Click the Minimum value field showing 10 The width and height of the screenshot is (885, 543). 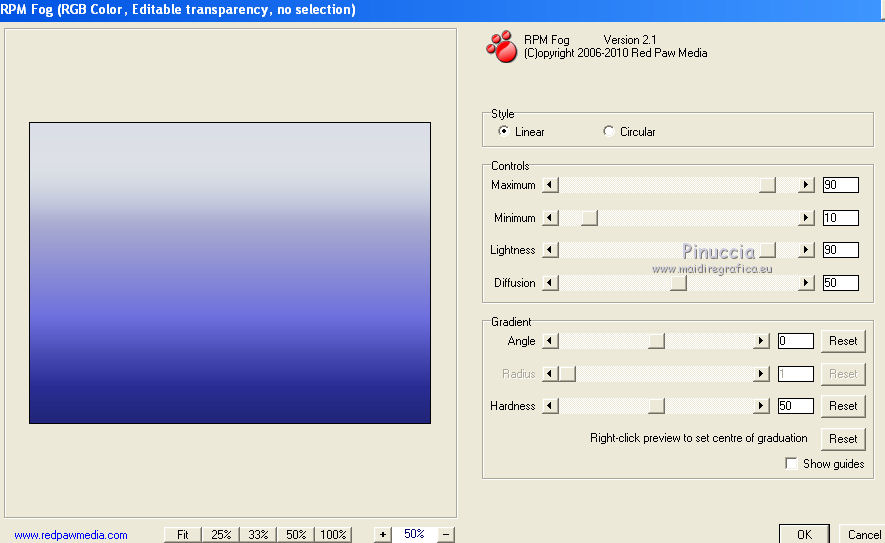(840, 217)
